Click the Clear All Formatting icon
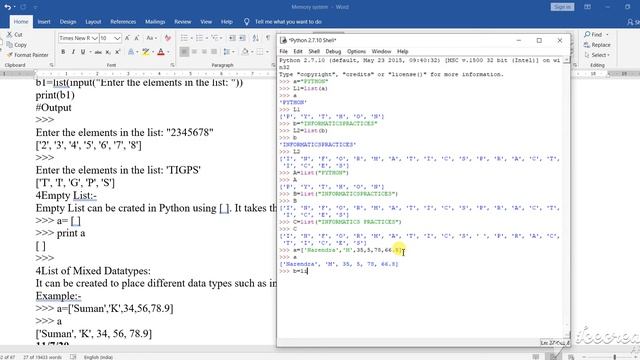The image size is (640, 360). [x=168, y=38]
